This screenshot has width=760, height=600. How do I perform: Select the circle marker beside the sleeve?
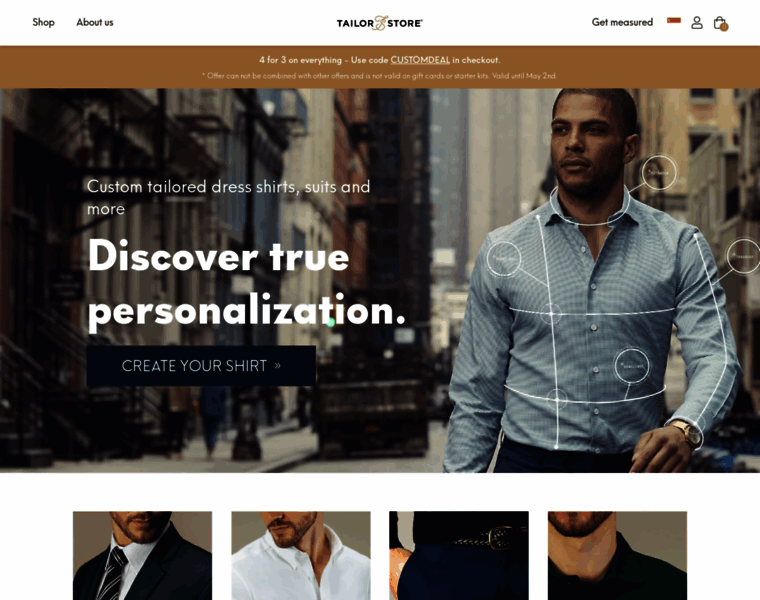click(744, 256)
